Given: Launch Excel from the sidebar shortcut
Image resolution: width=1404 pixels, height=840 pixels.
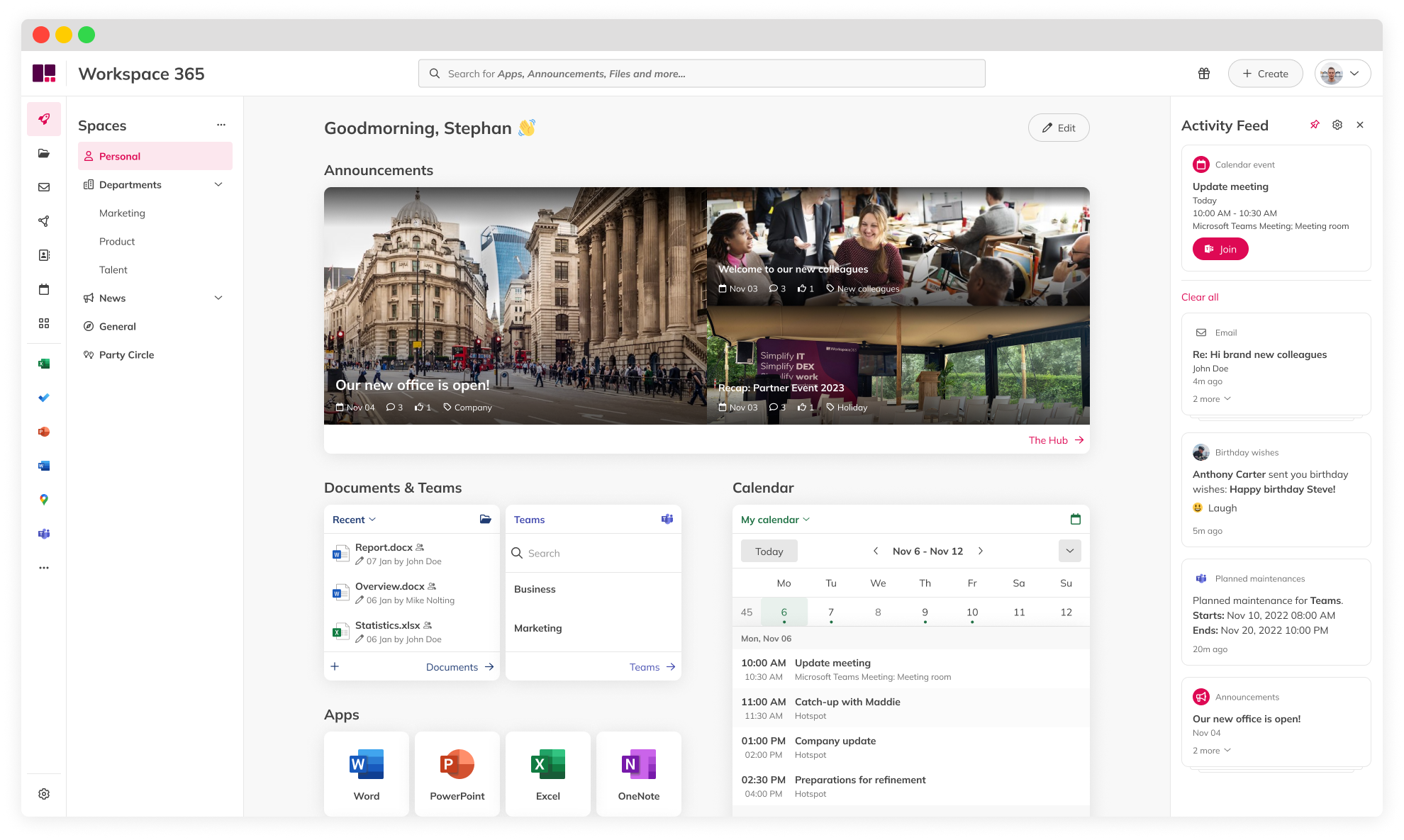Looking at the screenshot, I should (x=44, y=364).
